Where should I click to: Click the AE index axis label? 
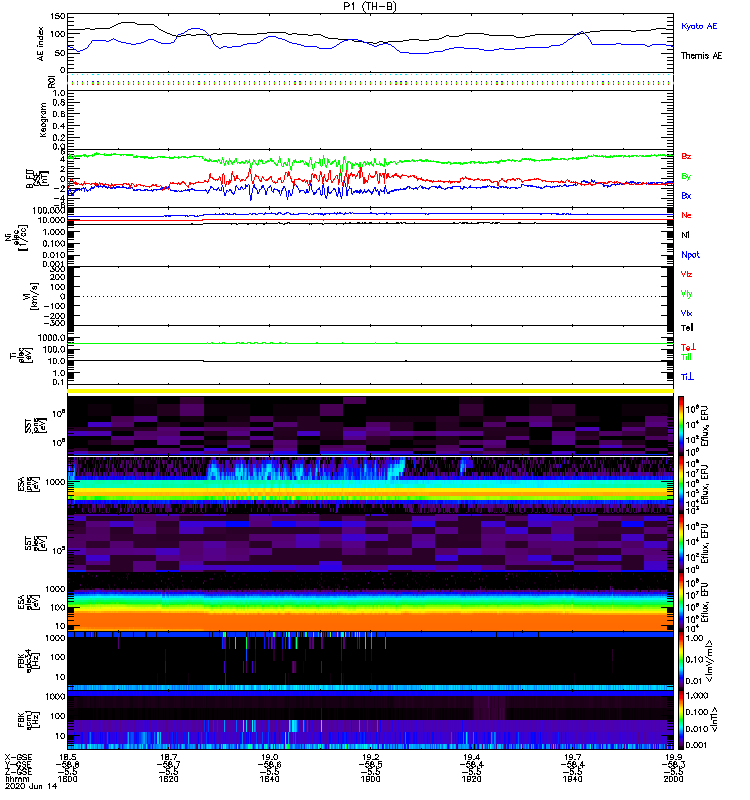tap(40, 43)
